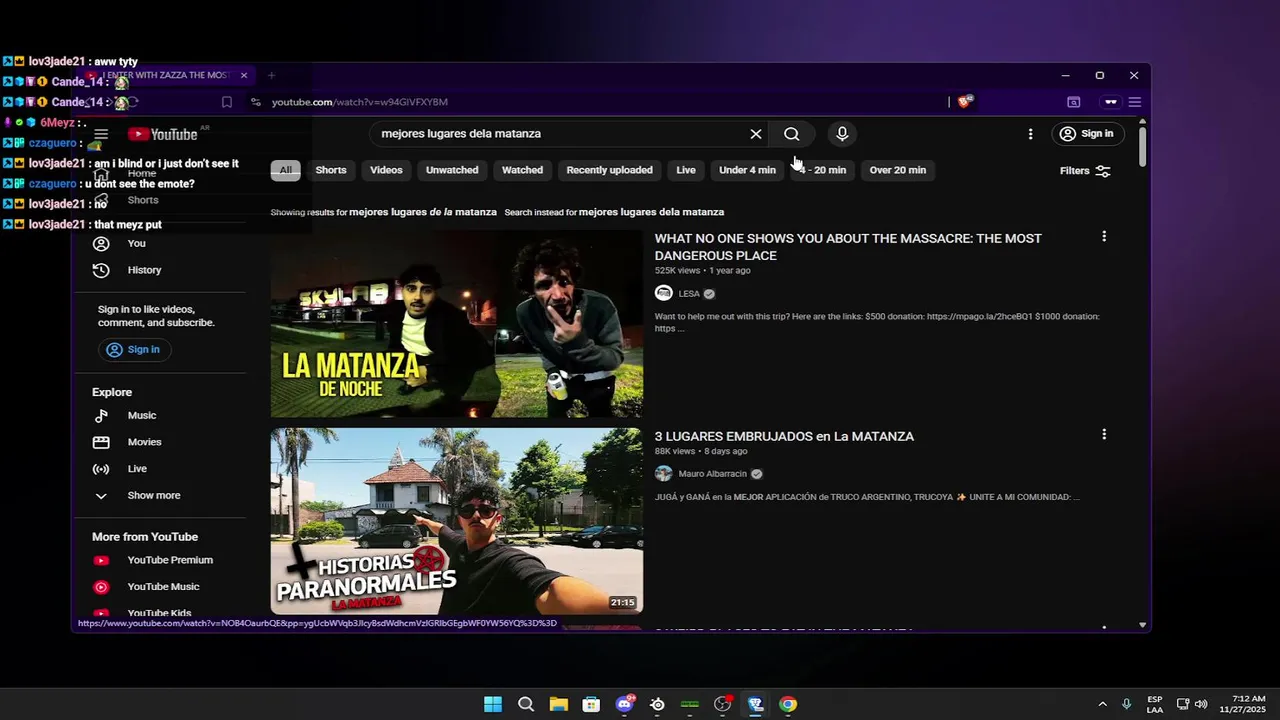Open Music under Explore
The height and width of the screenshot is (720, 1280).
tap(142, 415)
